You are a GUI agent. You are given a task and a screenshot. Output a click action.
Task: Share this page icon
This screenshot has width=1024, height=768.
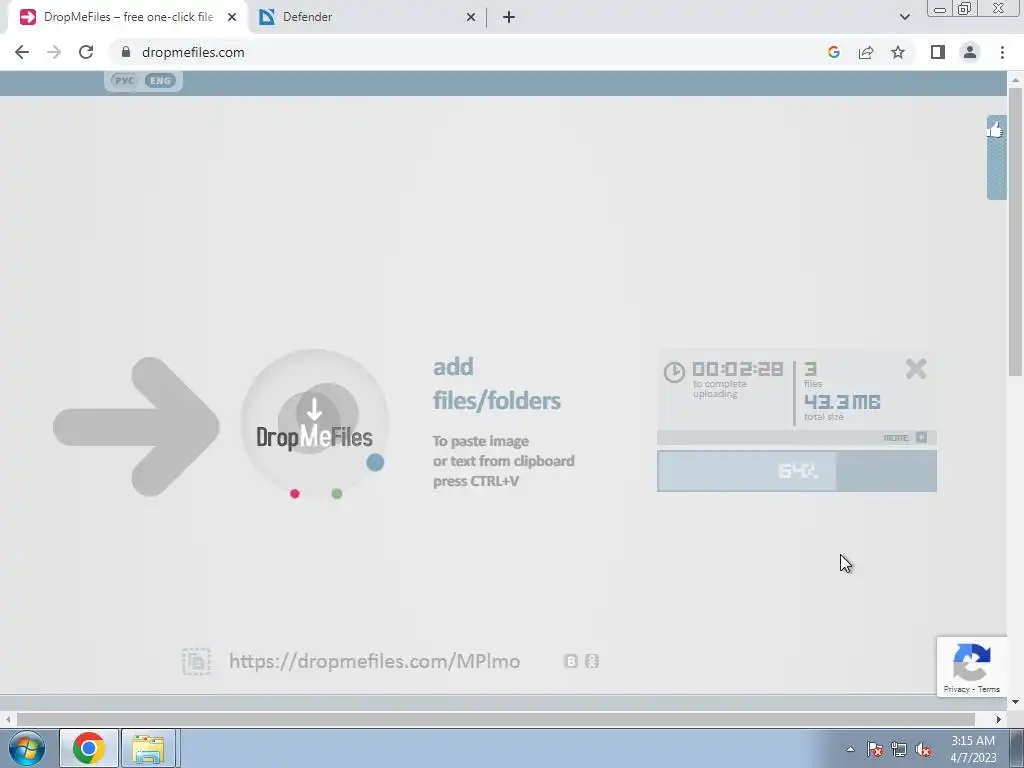(866, 52)
